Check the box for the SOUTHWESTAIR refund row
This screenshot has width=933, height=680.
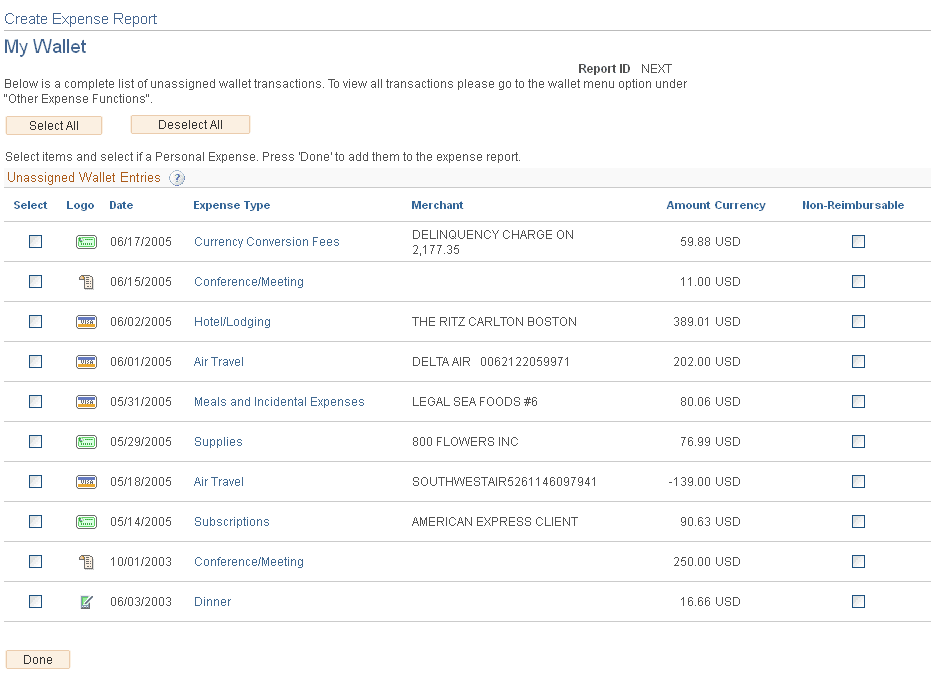[35, 481]
